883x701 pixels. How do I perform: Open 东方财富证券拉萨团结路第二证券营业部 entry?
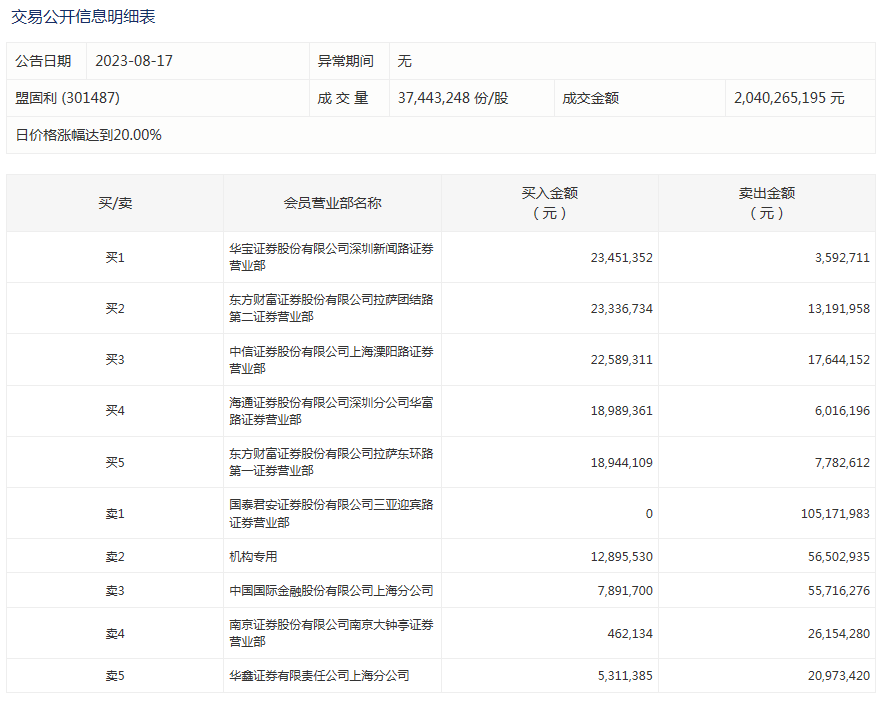pos(331,308)
